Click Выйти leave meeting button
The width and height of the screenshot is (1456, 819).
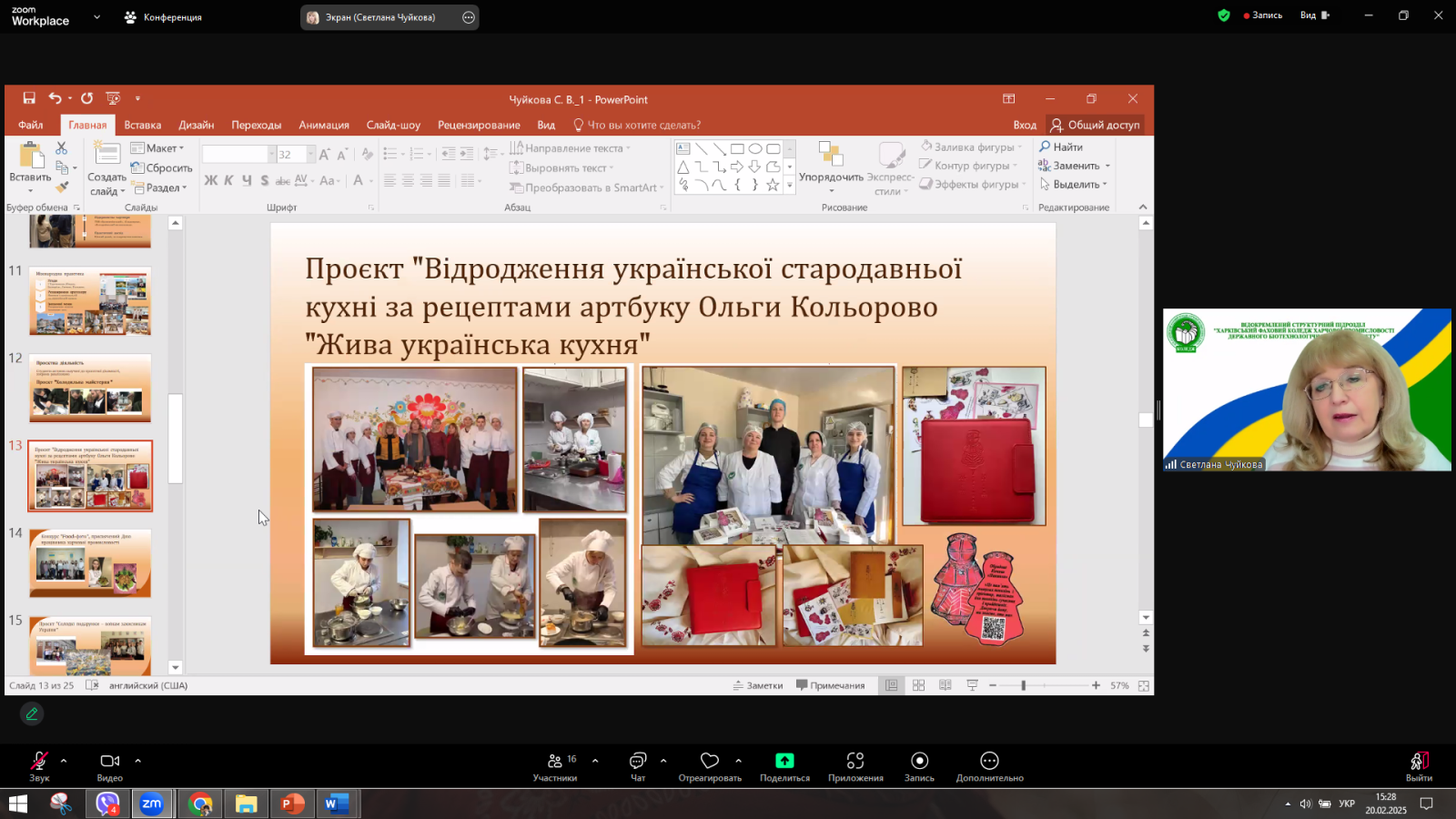click(x=1419, y=766)
